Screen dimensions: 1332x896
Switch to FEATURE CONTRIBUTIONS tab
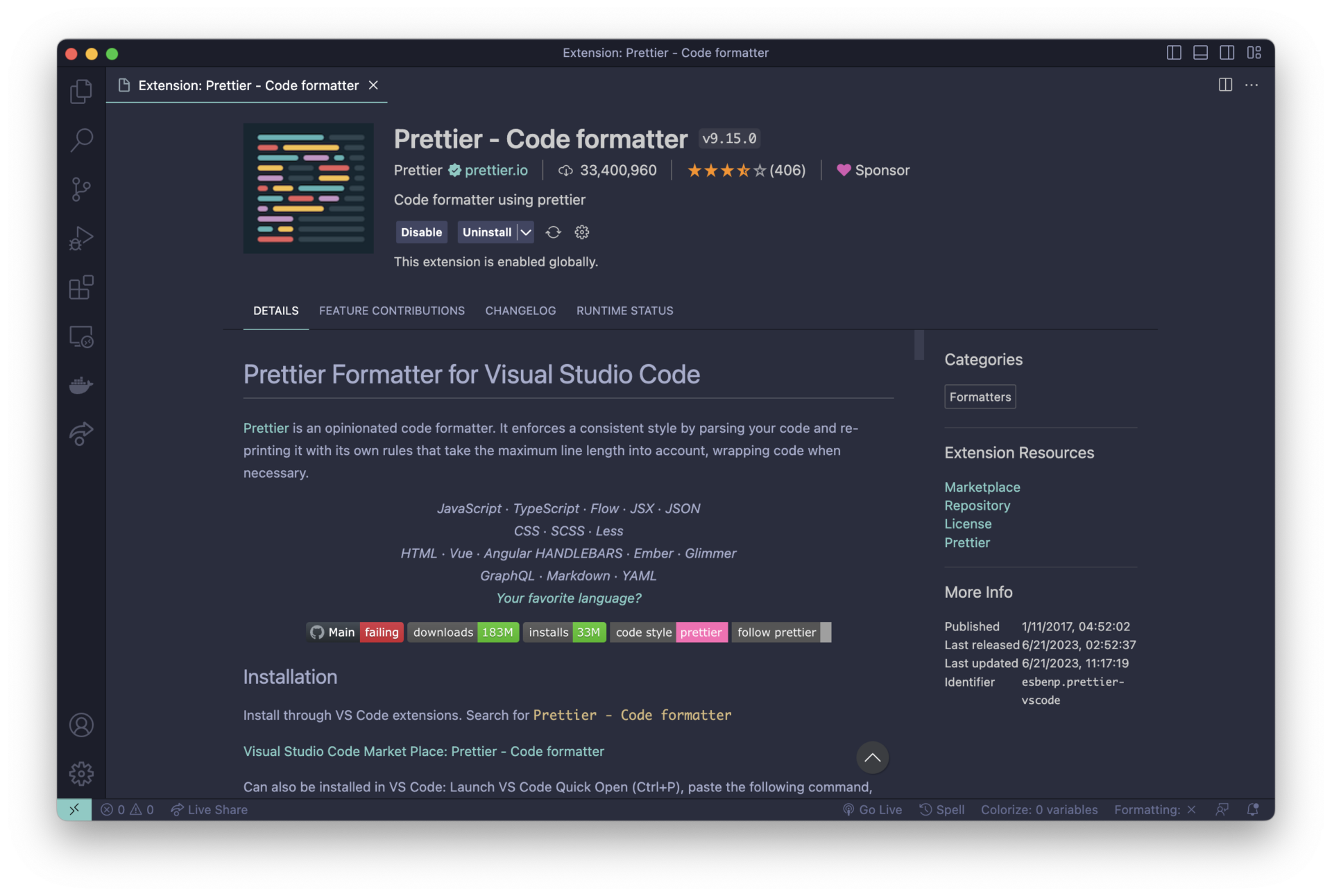392,311
